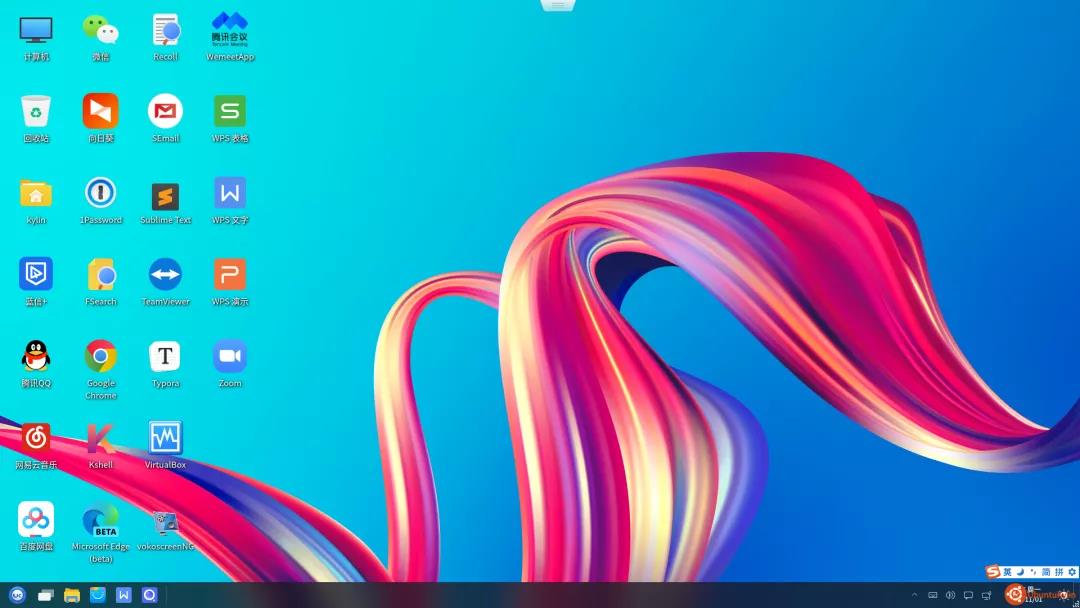
Task: Launch the Zoom desktop icon
Action: click(x=230, y=356)
